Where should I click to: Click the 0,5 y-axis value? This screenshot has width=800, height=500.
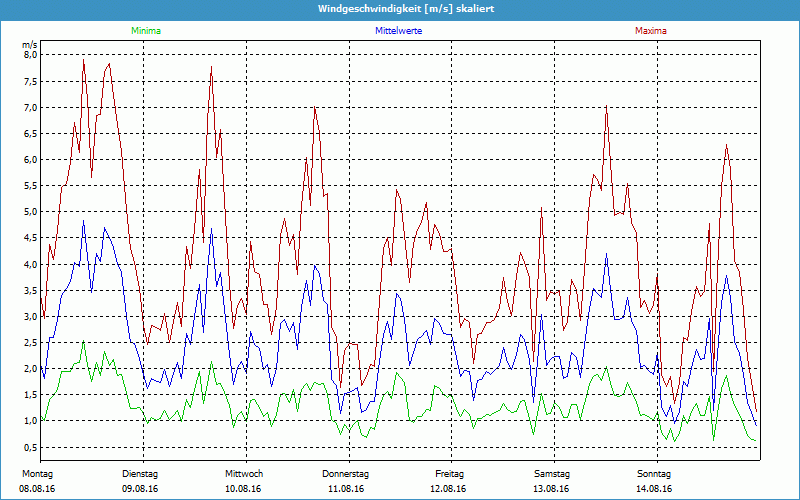click(31, 447)
